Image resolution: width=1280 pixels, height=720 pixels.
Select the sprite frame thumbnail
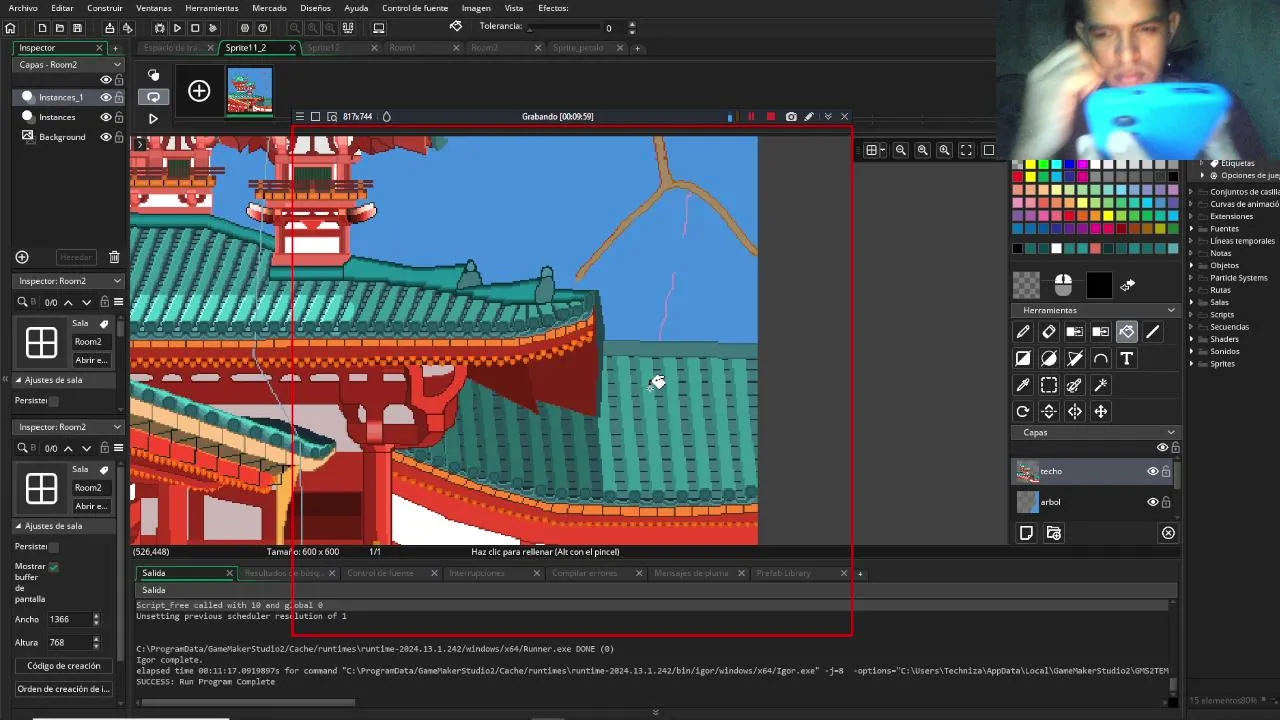(x=249, y=91)
